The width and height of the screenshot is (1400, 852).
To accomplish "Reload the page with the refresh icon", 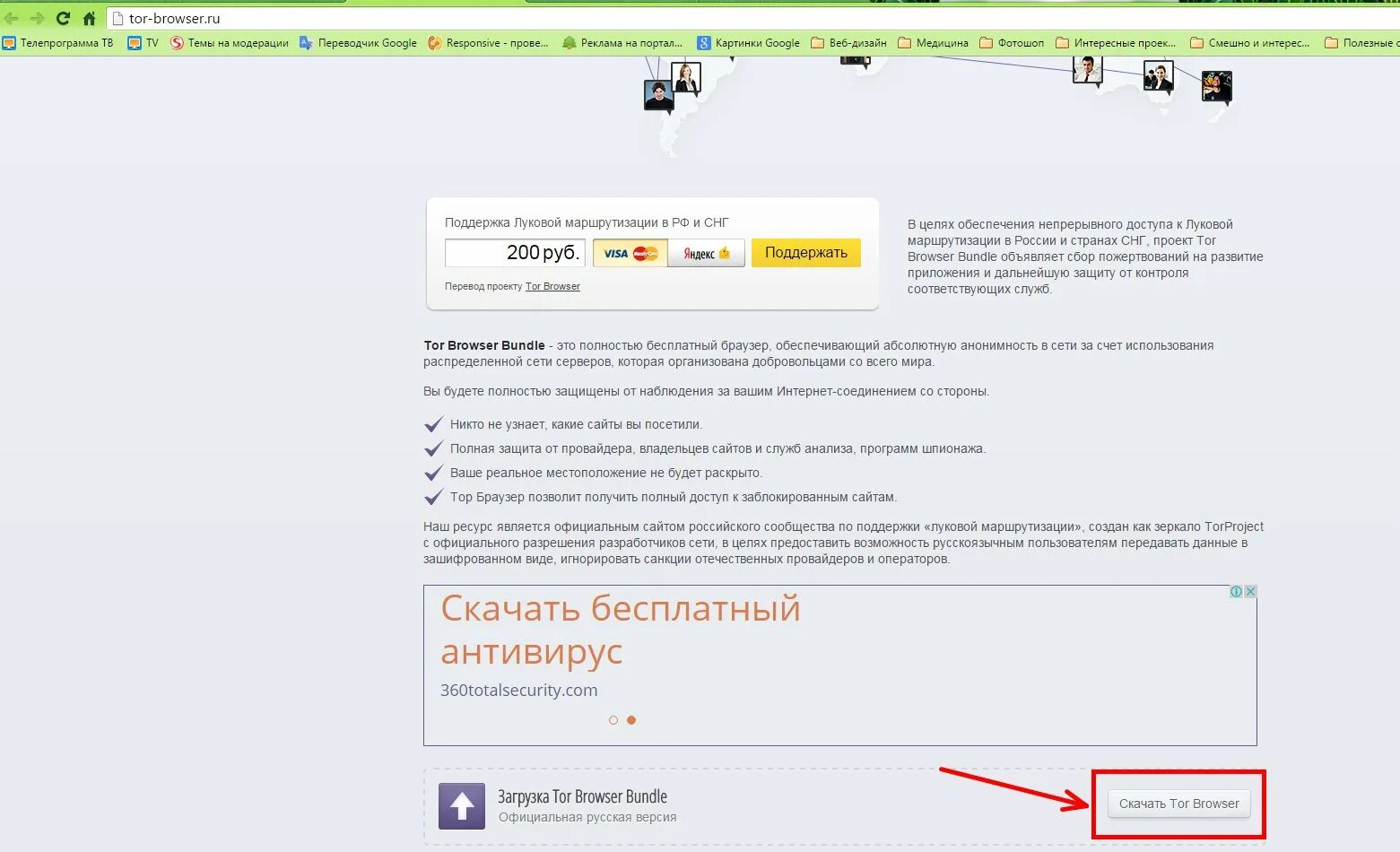I will point(63,18).
